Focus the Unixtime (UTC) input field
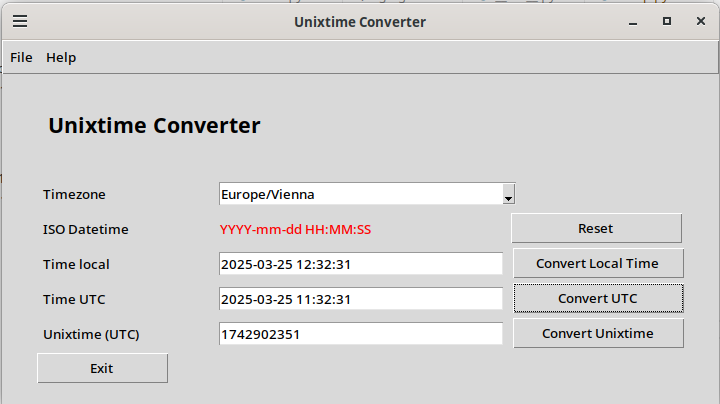The image size is (720, 404). coord(361,334)
